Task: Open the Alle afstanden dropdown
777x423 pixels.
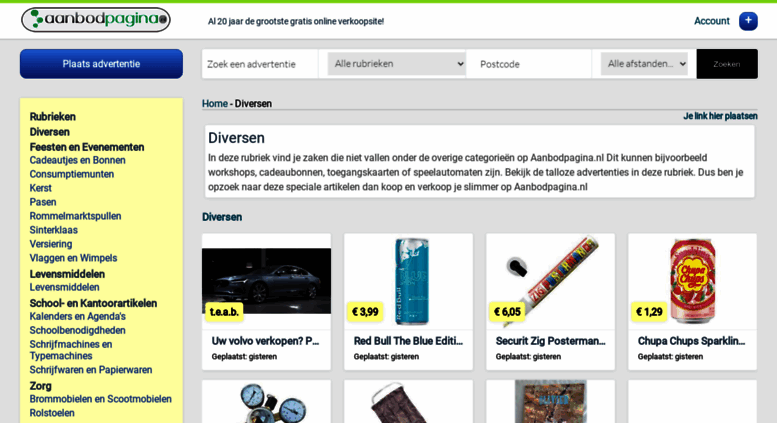Action: coord(644,64)
